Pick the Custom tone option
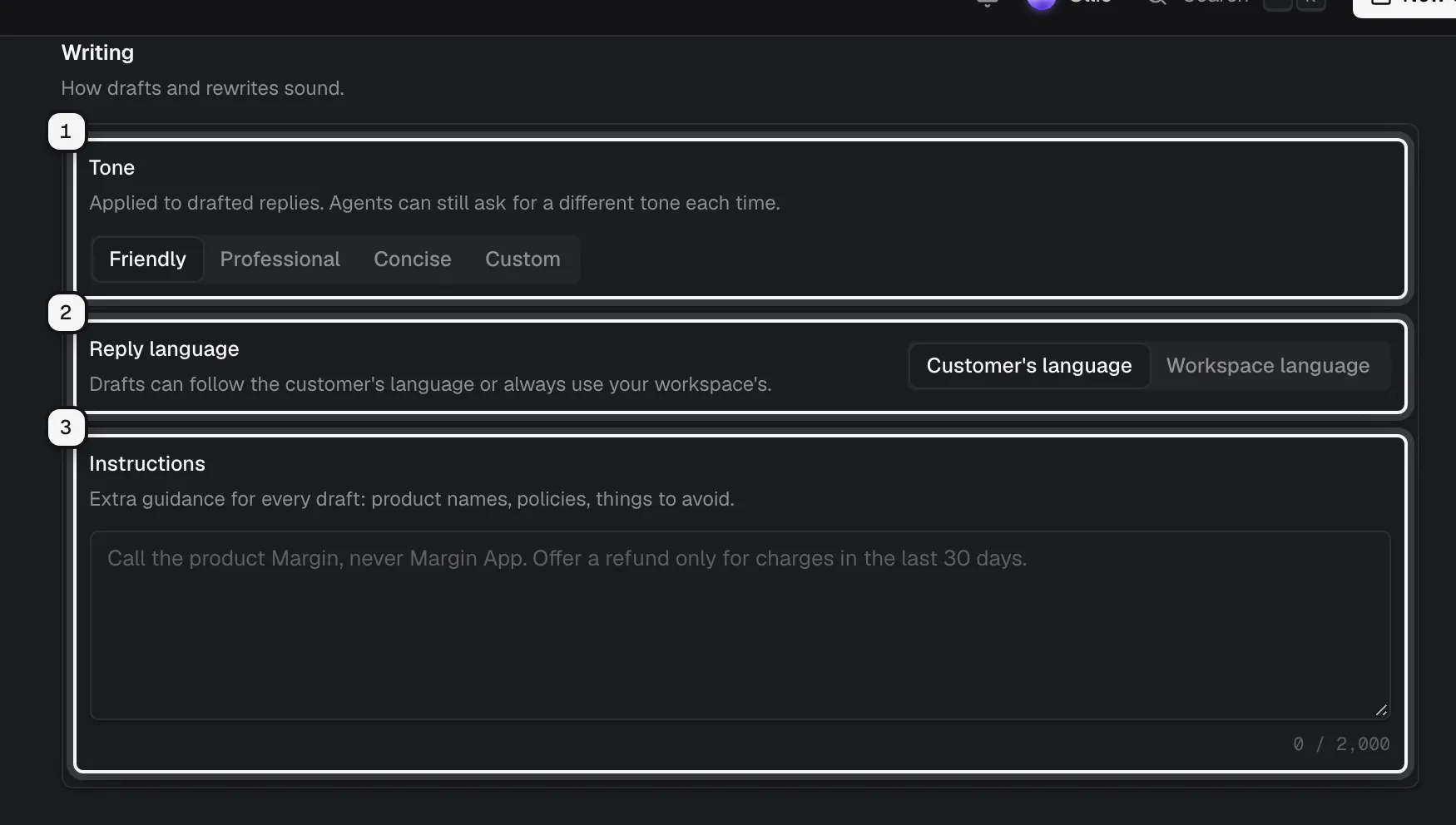The width and height of the screenshot is (1456, 825). 522,259
